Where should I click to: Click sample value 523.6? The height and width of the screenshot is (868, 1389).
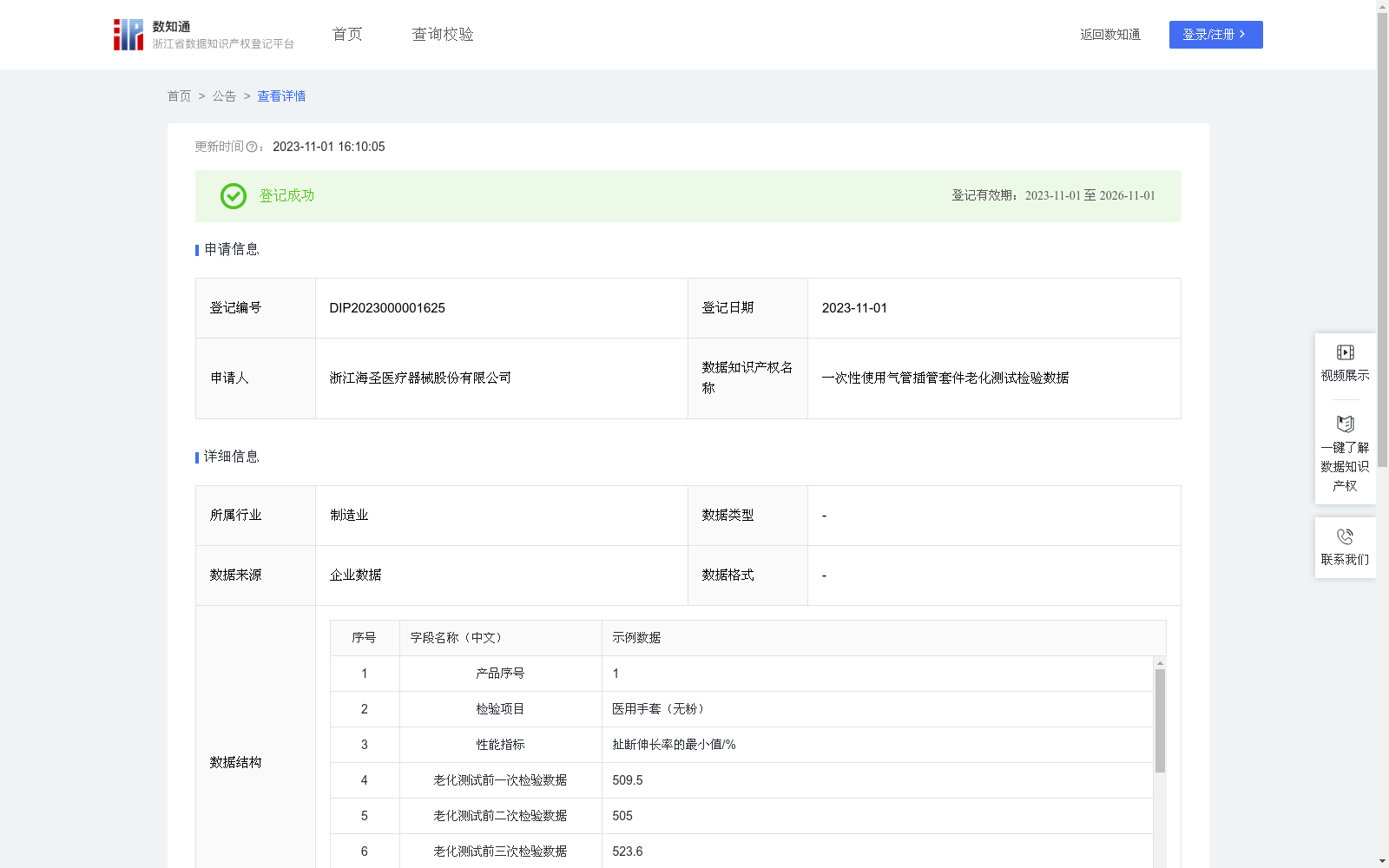(x=628, y=852)
